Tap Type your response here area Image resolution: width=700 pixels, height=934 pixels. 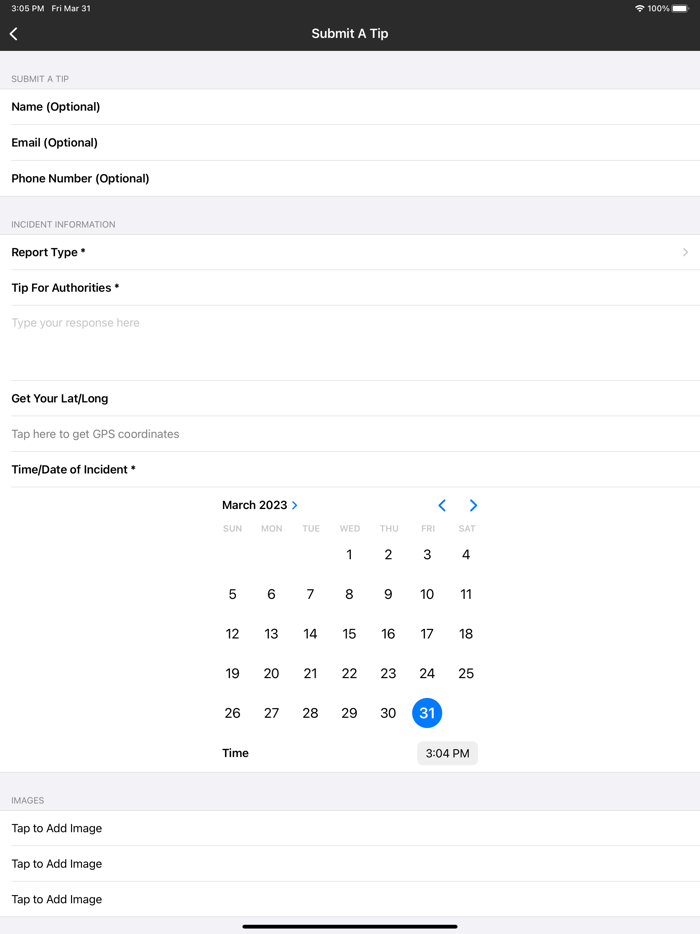click(350, 343)
